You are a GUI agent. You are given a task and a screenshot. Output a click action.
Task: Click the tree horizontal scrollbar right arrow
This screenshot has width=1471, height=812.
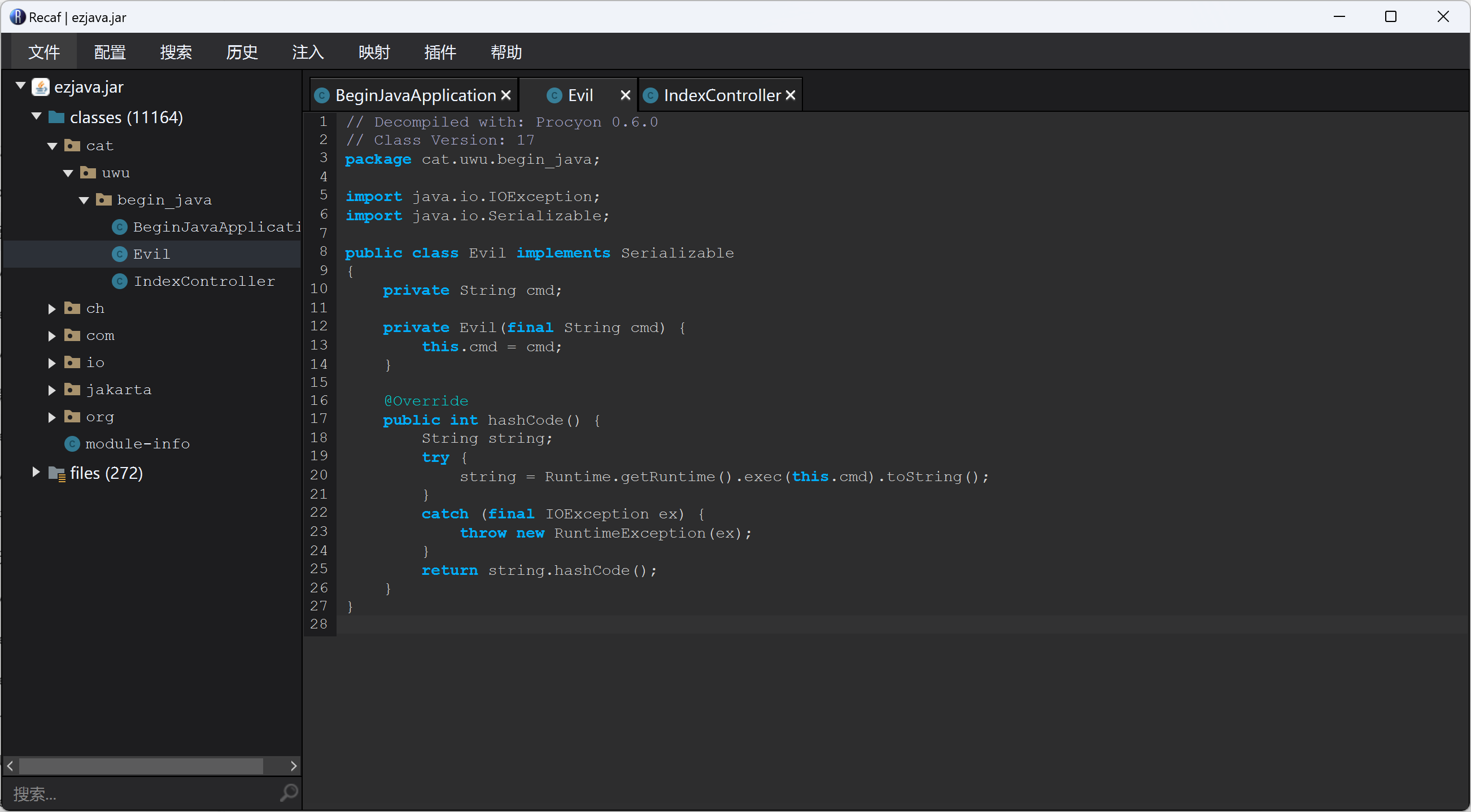(294, 766)
